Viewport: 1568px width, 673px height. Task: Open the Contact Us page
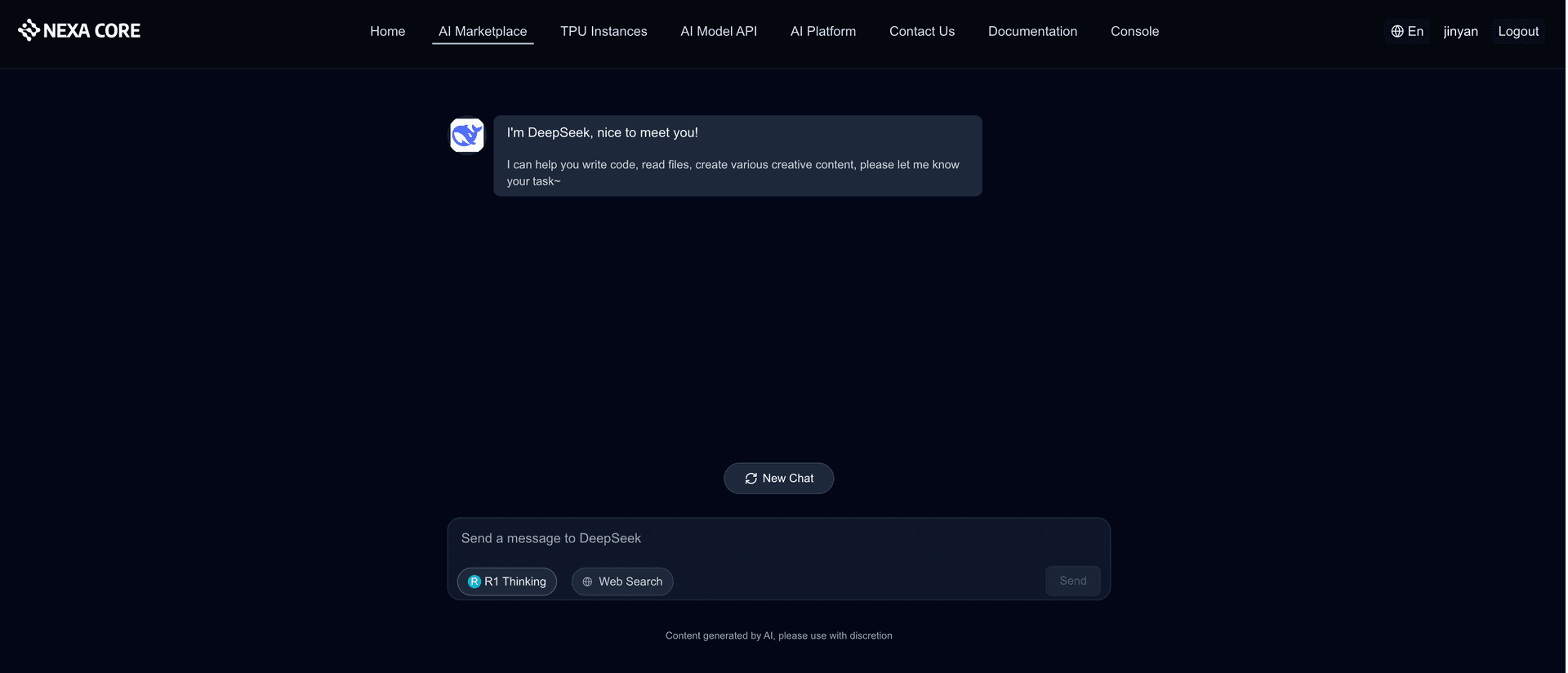pyautogui.click(x=922, y=31)
